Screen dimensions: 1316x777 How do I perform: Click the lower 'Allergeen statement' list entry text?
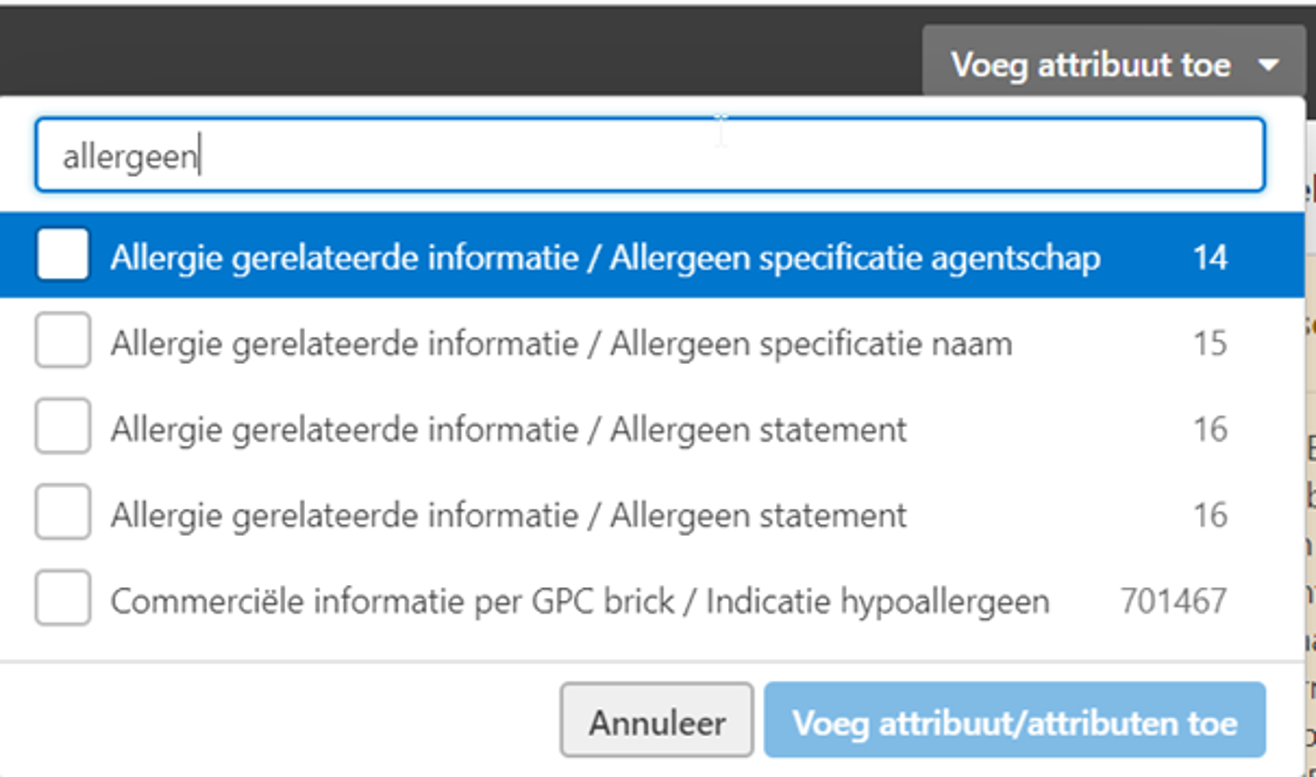(508, 516)
